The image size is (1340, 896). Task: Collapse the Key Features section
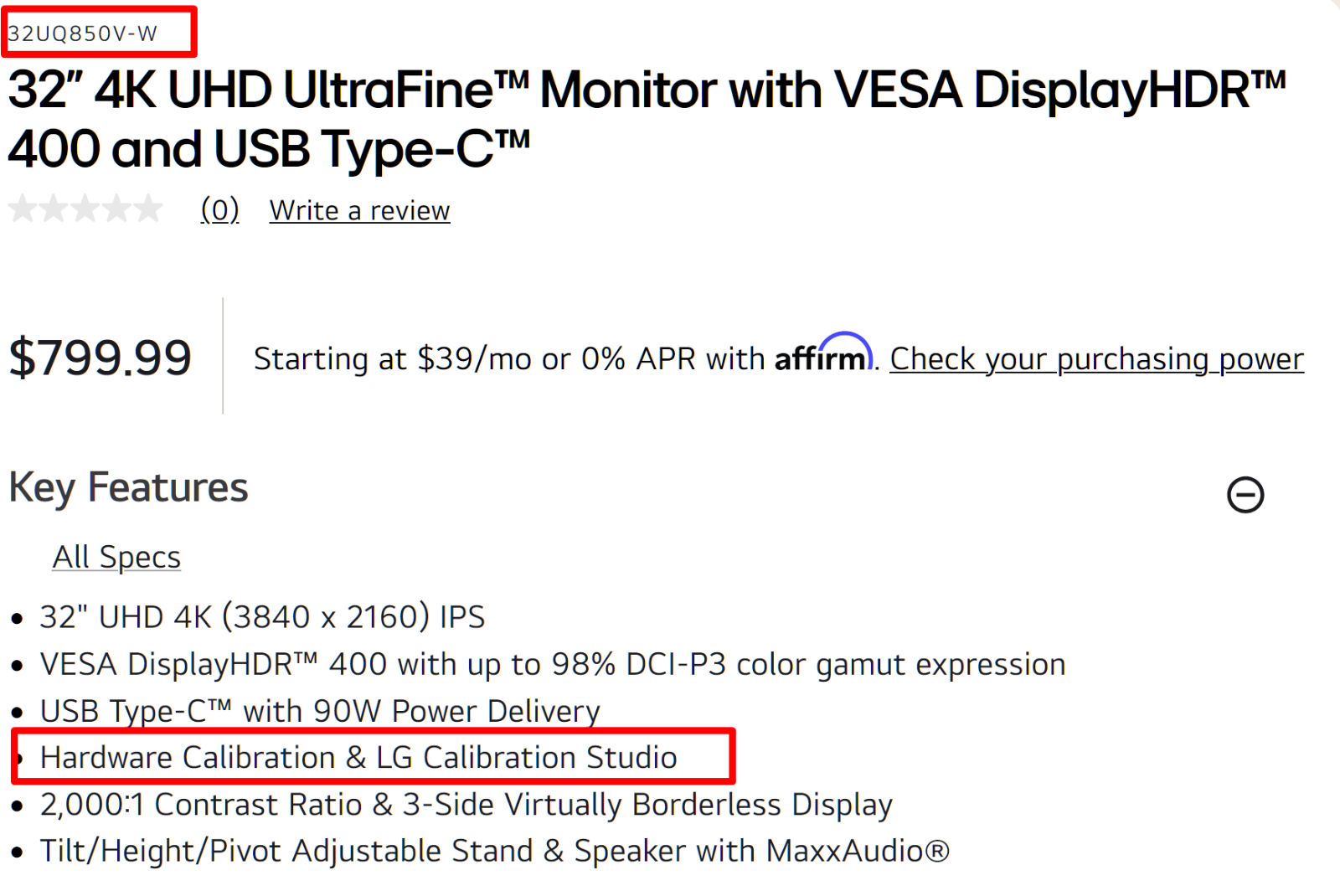click(x=1245, y=494)
